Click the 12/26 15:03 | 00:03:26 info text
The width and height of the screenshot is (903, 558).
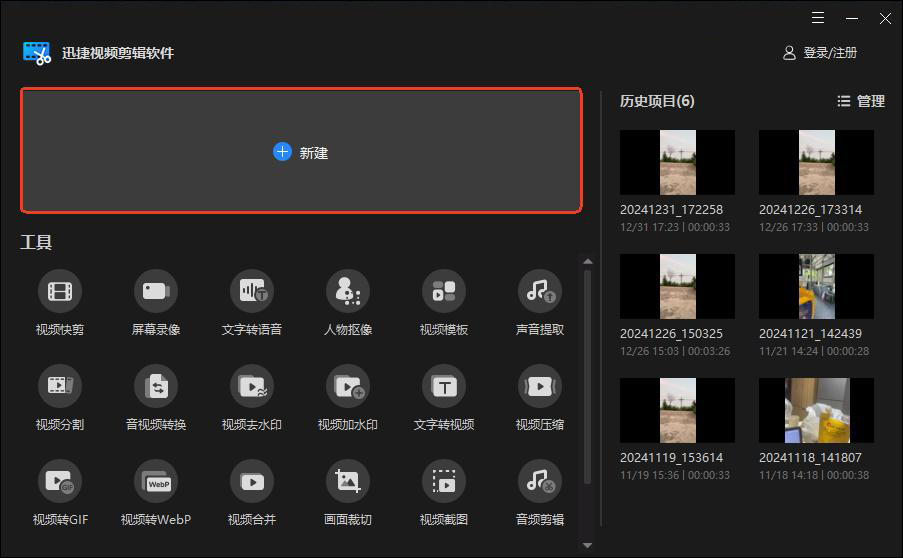[675, 351]
